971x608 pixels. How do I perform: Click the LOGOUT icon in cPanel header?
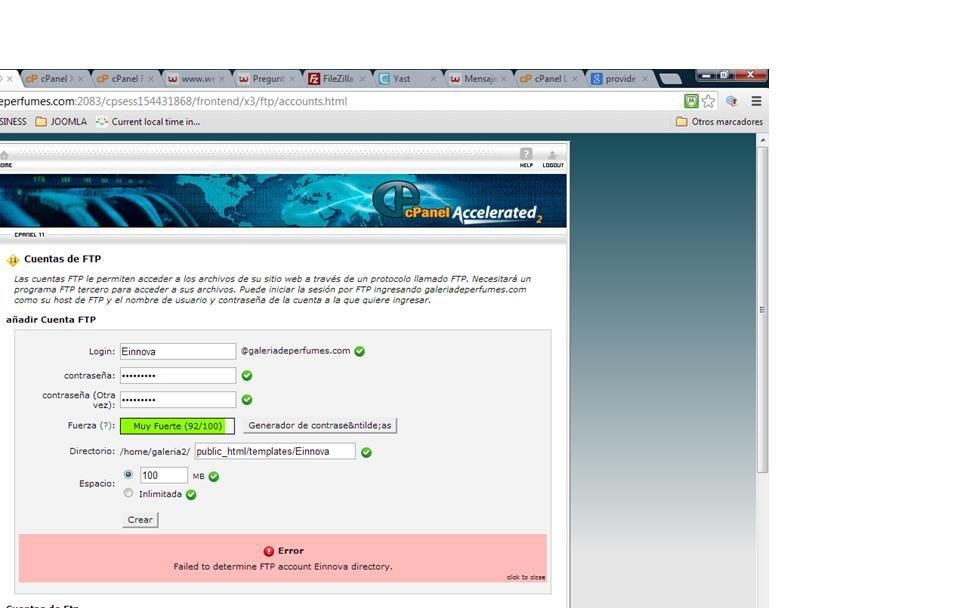coord(552,157)
